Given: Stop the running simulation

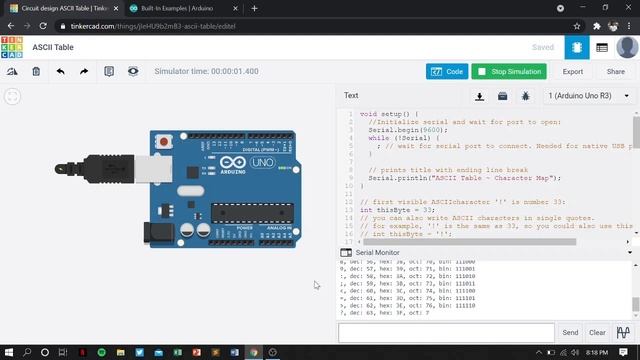Looking at the screenshot, I should point(509,71).
